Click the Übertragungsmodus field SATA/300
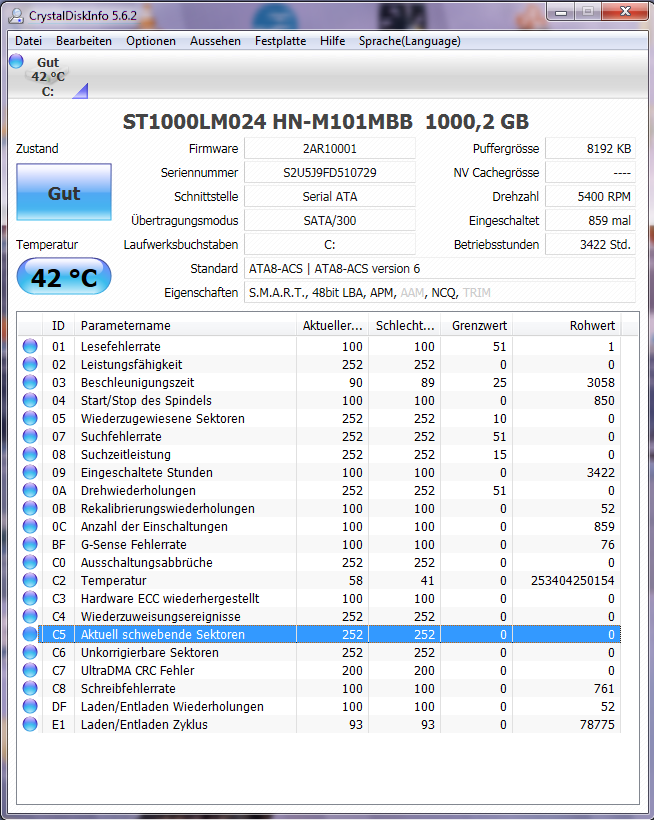654x820 pixels. click(330, 221)
